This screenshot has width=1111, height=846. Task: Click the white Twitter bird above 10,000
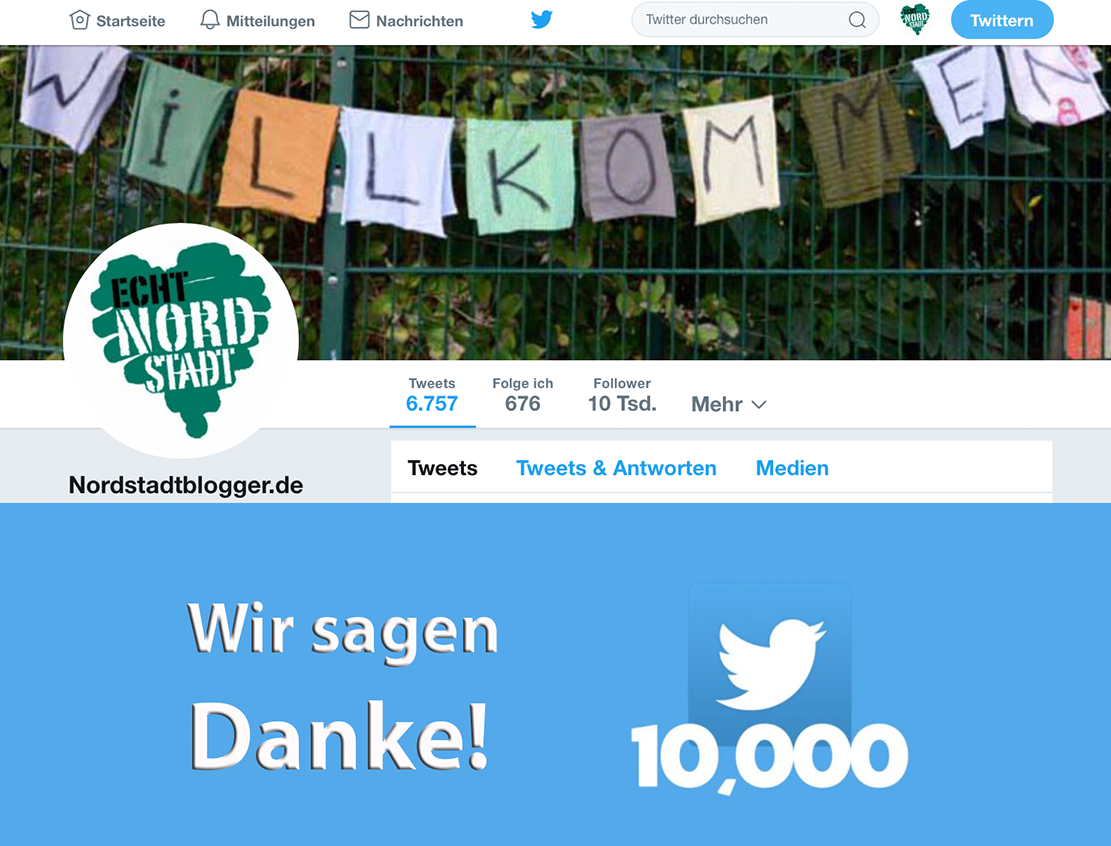click(770, 665)
